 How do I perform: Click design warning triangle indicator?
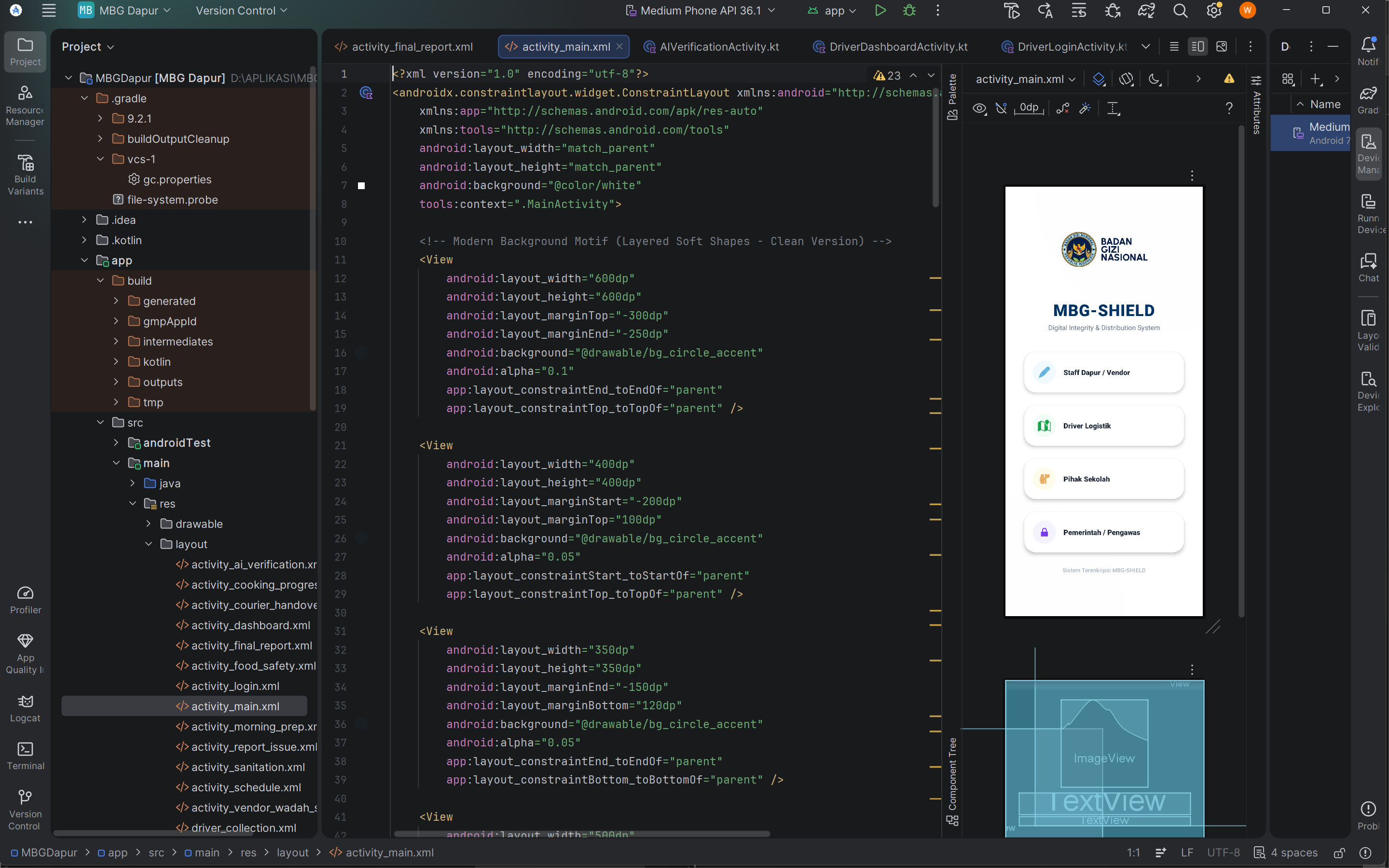[1229, 79]
